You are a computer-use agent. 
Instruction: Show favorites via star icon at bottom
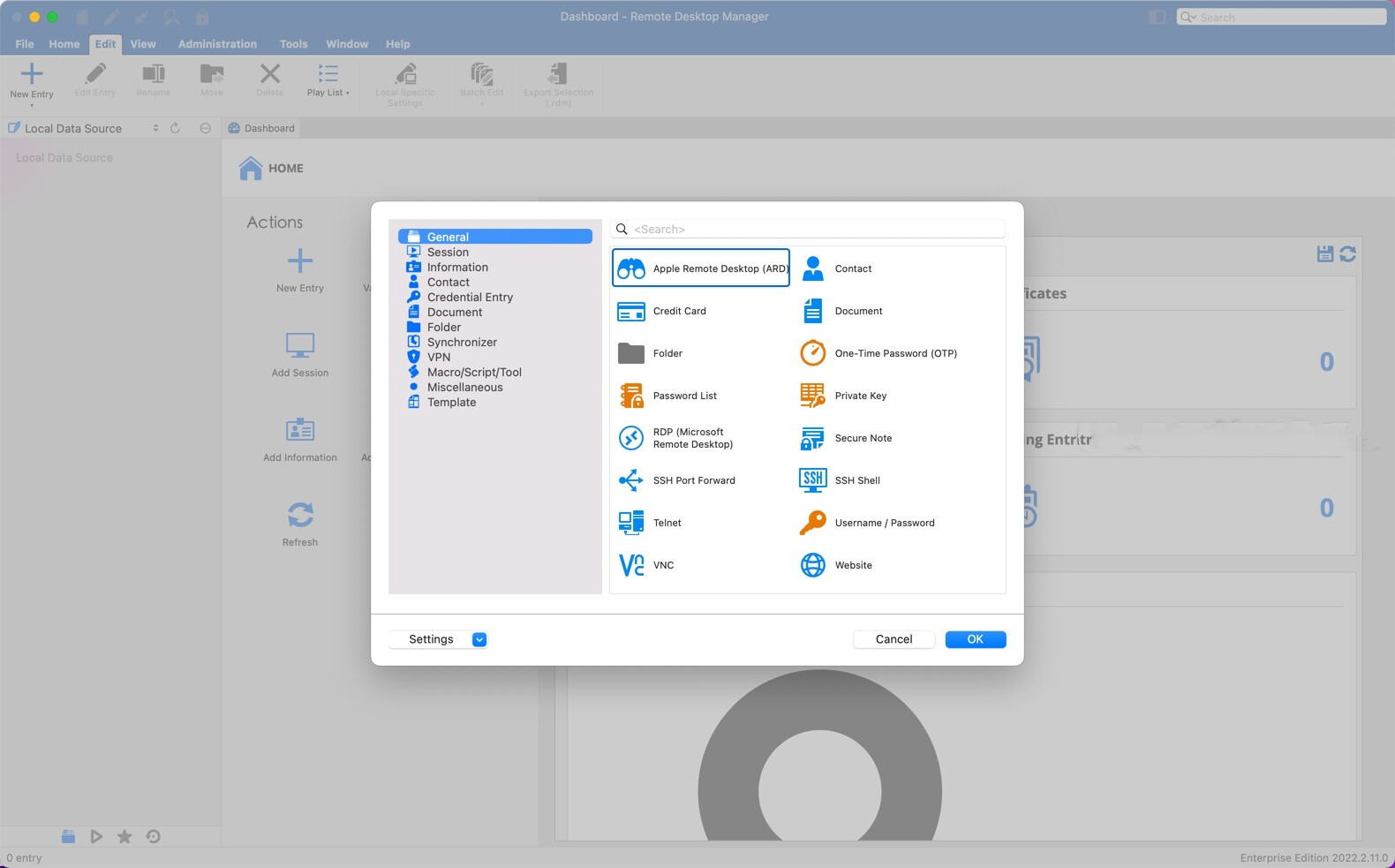pos(124,836)
